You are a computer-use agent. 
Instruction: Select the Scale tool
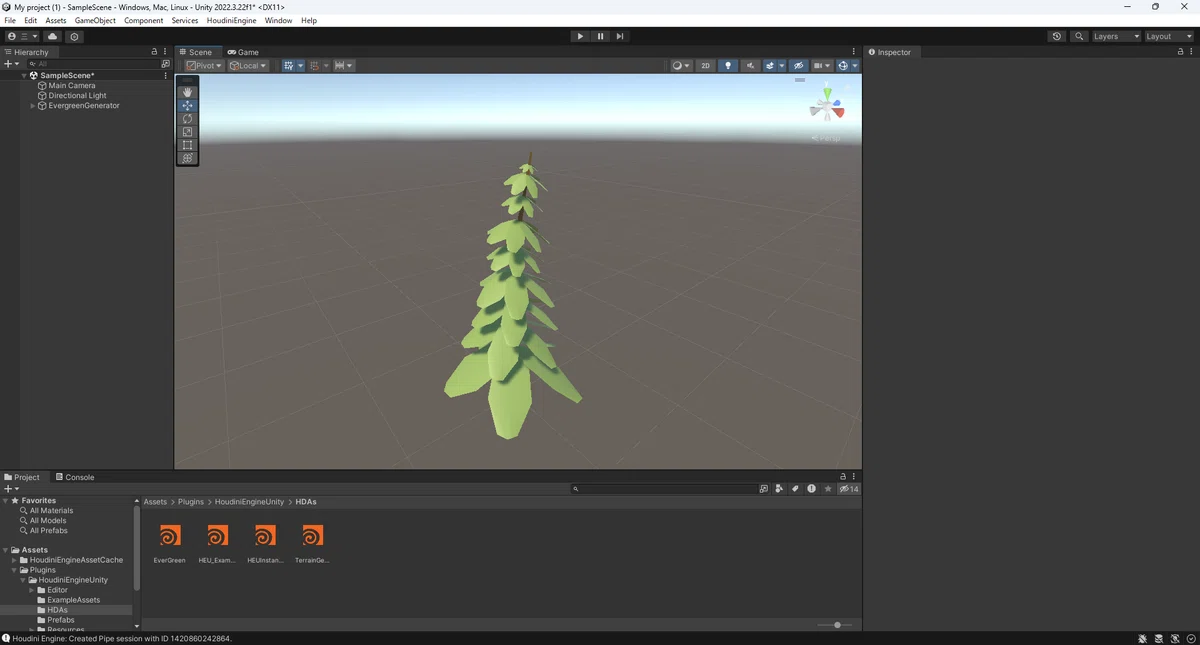187,131
